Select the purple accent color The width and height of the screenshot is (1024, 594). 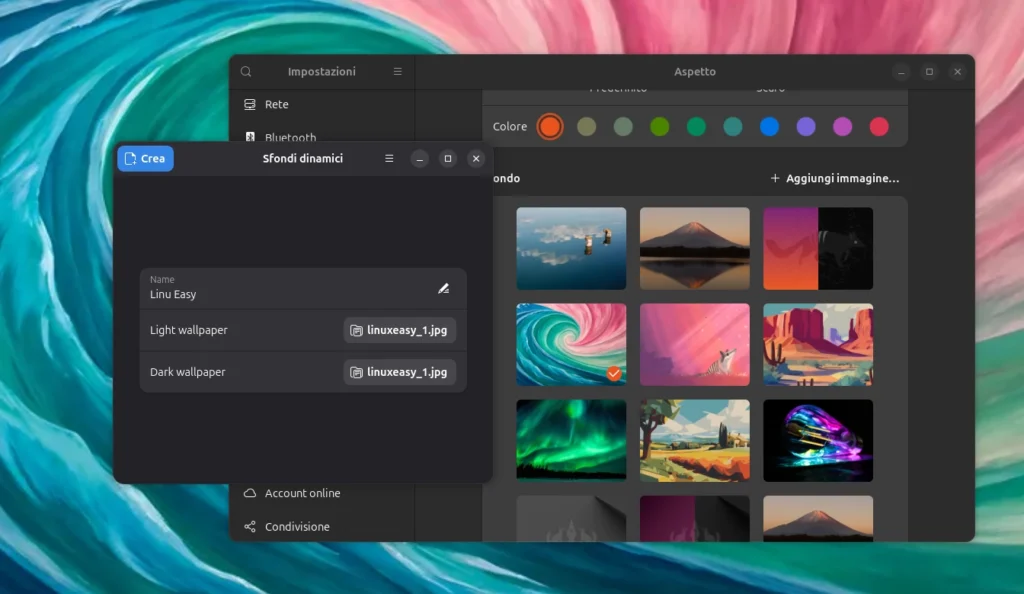coord(806,127)
